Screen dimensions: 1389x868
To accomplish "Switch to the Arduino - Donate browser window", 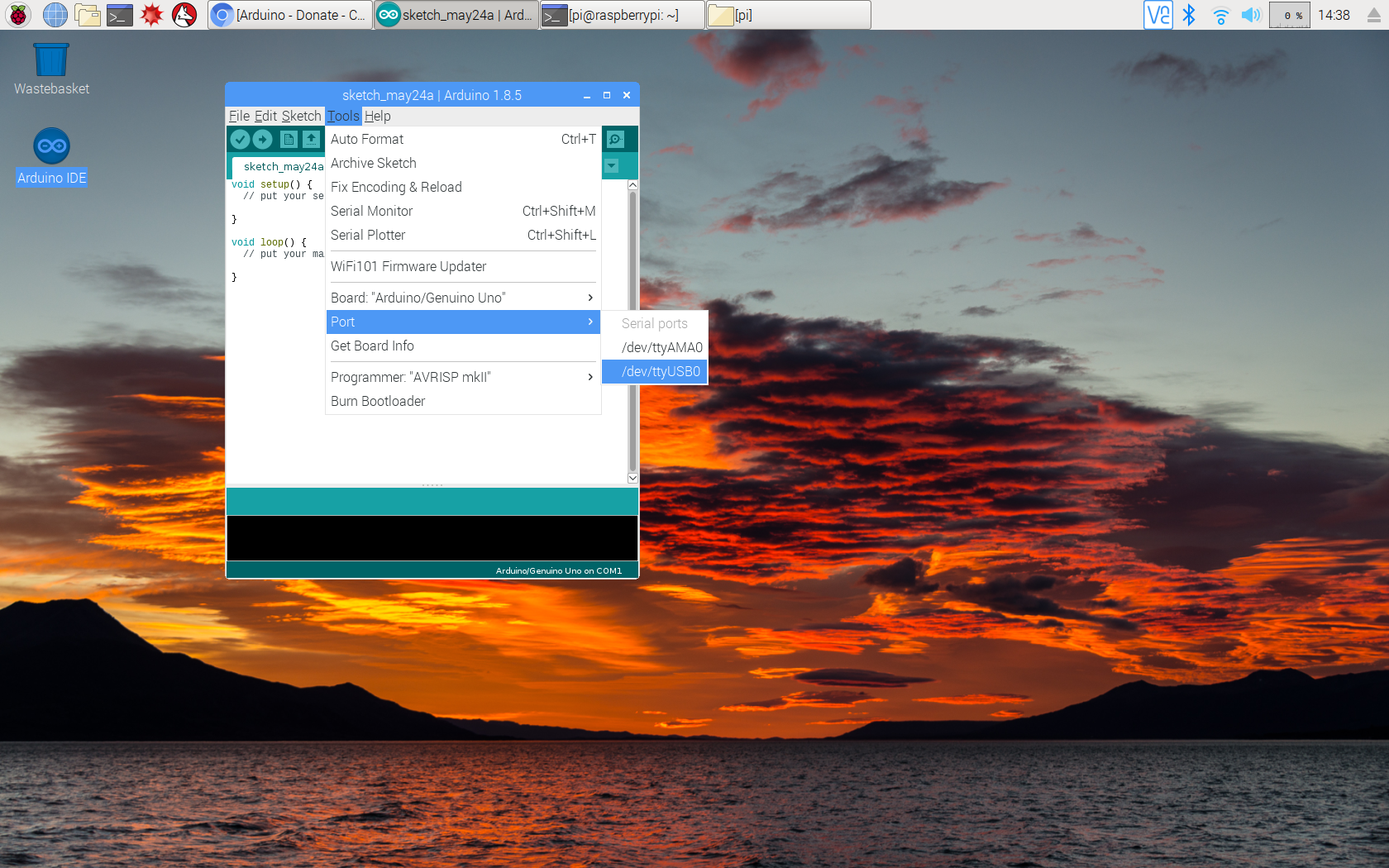I will click(x=289, y=15).
